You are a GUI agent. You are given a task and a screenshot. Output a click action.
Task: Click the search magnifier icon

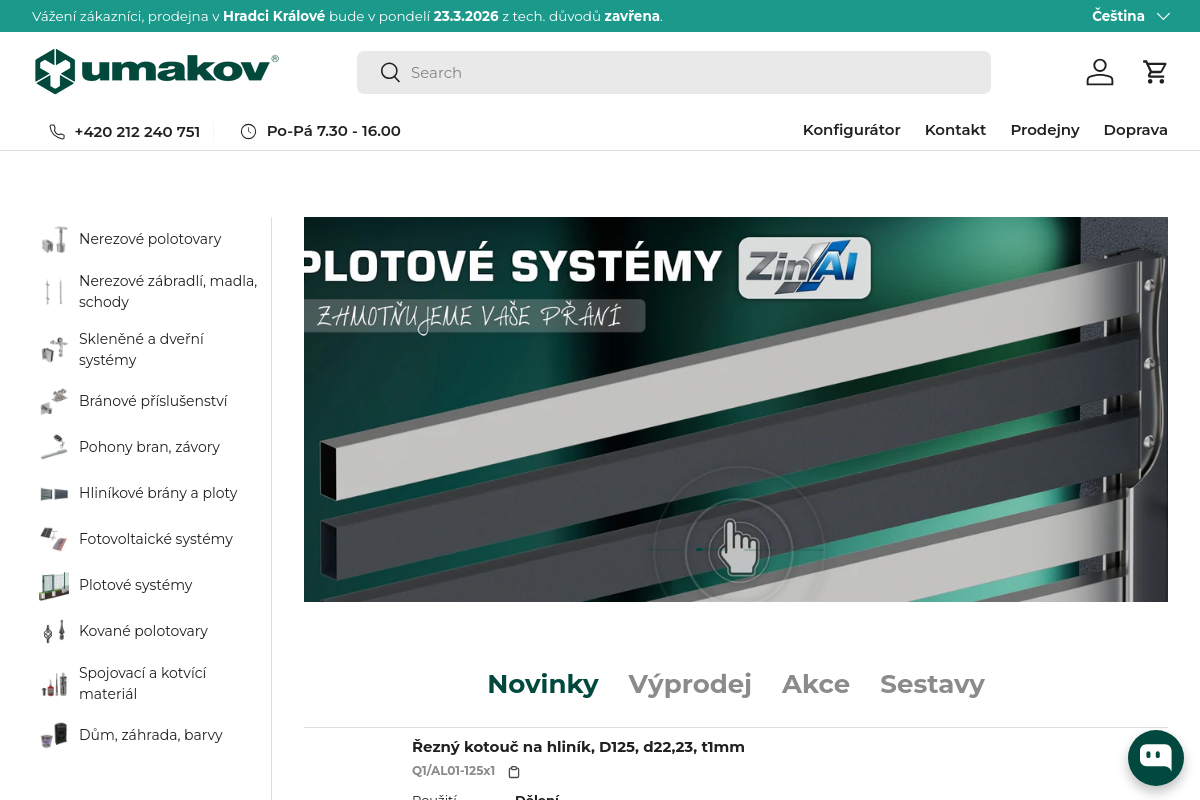point(390,72)
